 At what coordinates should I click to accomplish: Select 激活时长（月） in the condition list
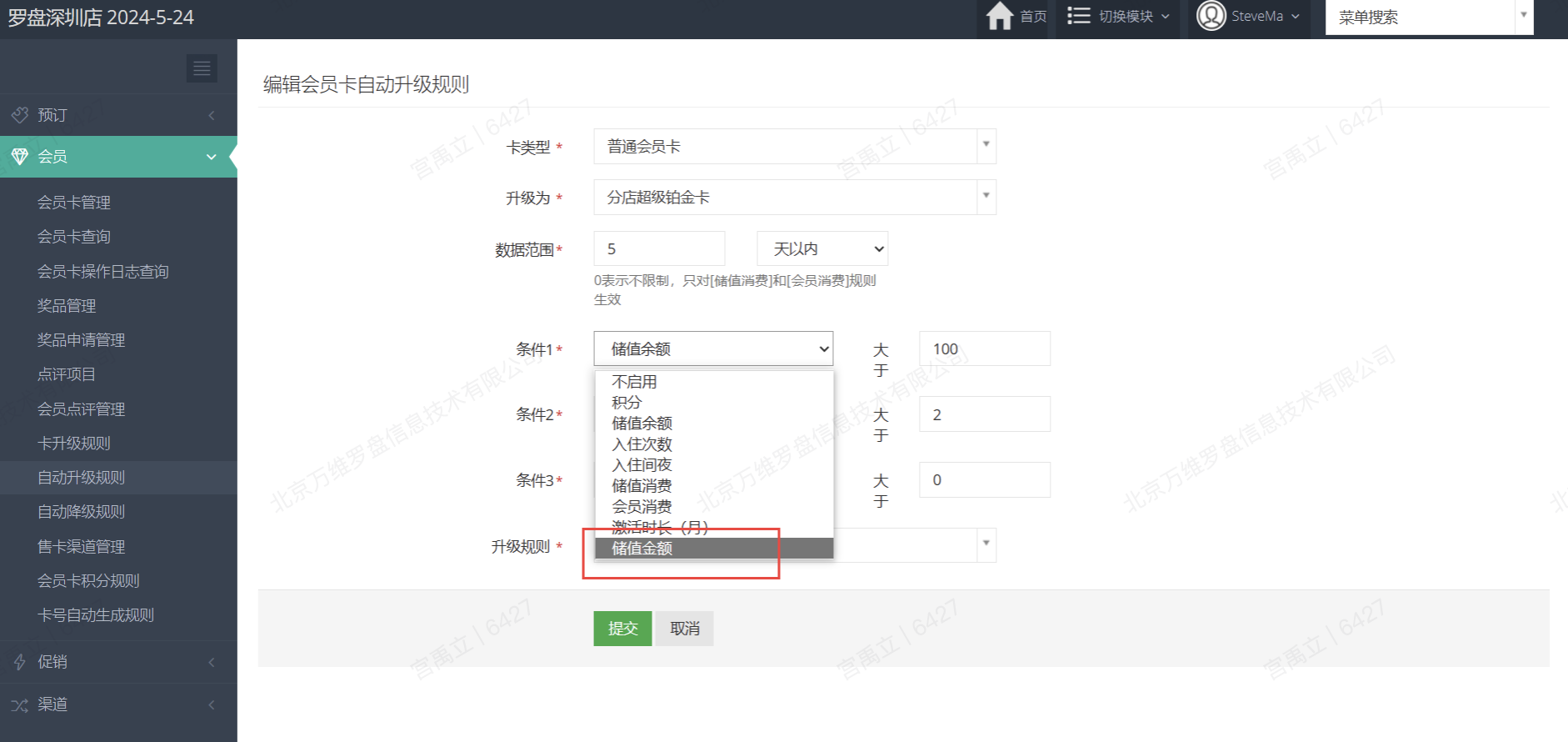click(x=714, y=528)
